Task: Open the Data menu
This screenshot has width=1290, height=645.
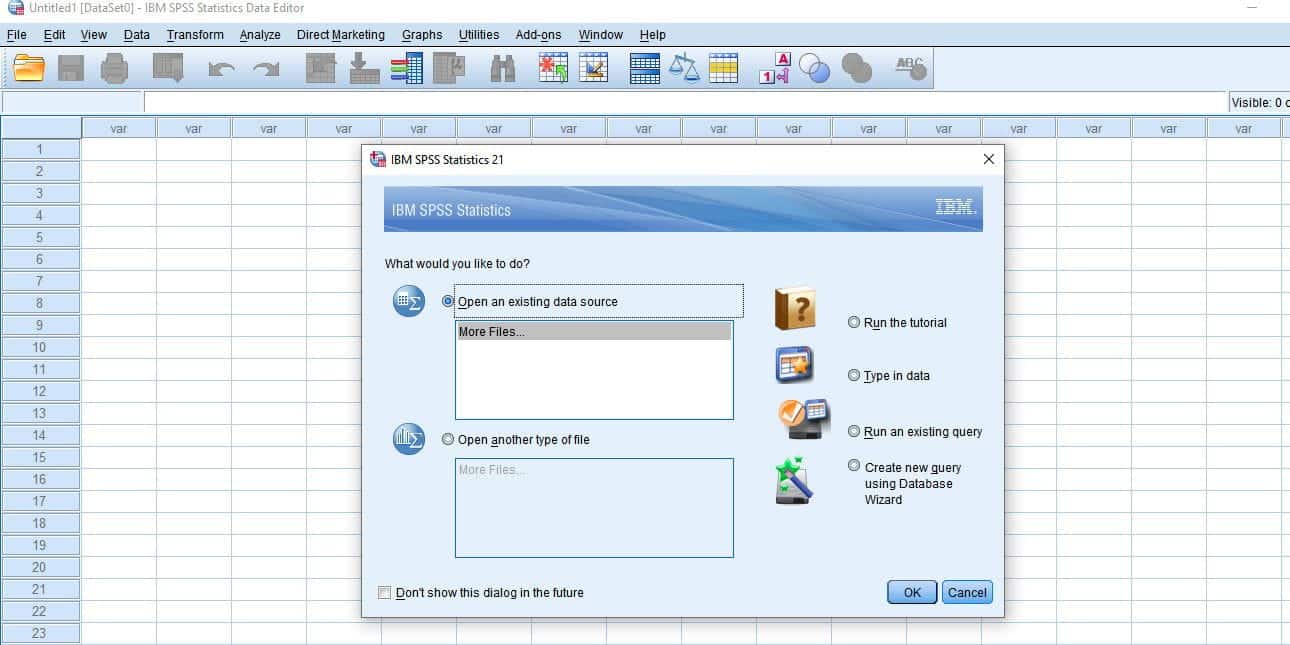Action: tap(137, 34)
